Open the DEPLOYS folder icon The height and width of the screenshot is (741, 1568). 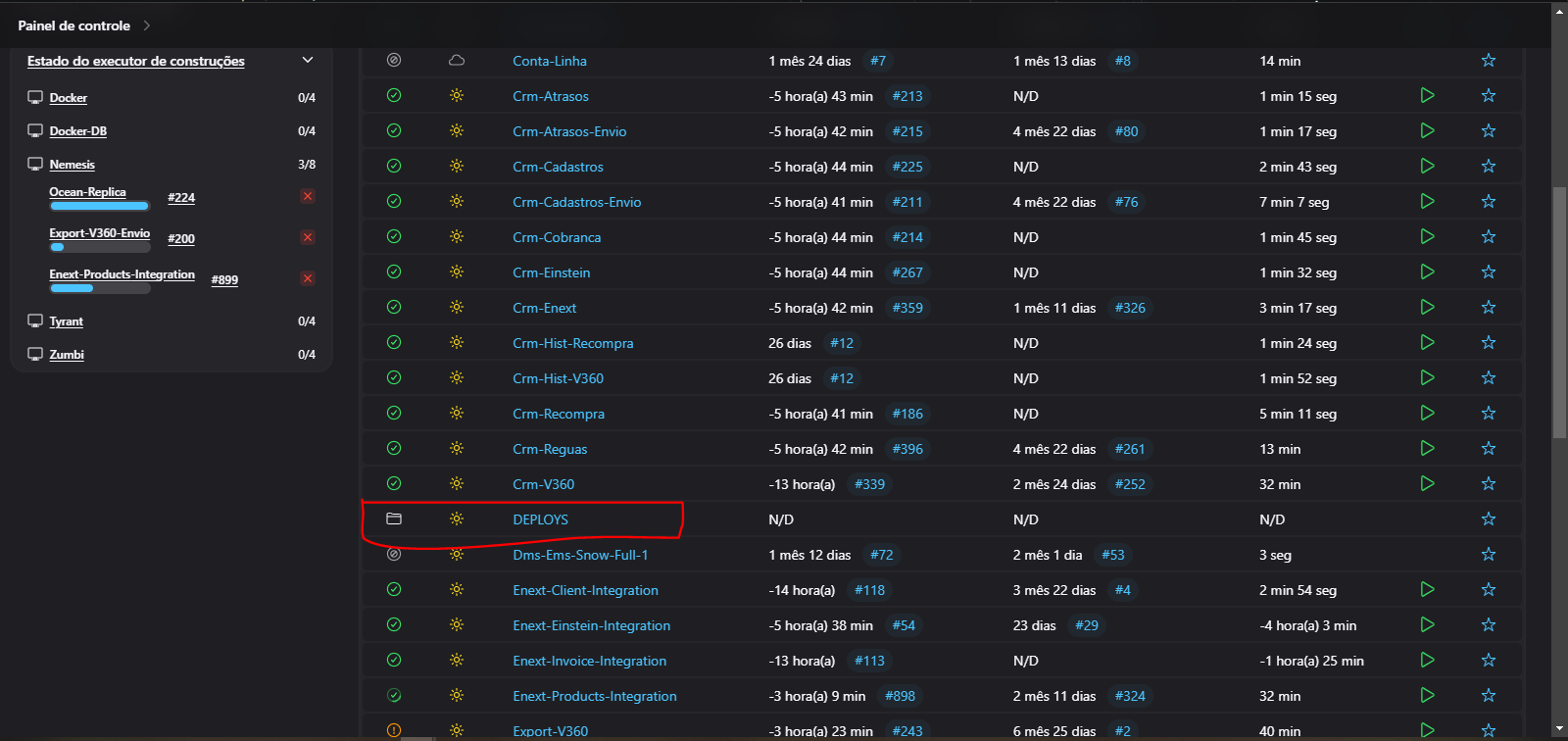pyautogui.click(x=394, y=519)
